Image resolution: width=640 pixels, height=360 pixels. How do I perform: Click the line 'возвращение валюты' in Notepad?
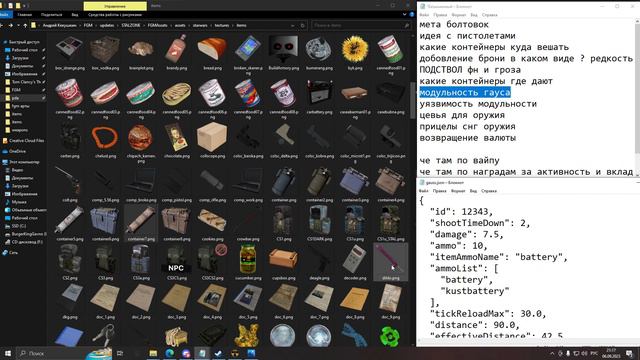(468, 138)
